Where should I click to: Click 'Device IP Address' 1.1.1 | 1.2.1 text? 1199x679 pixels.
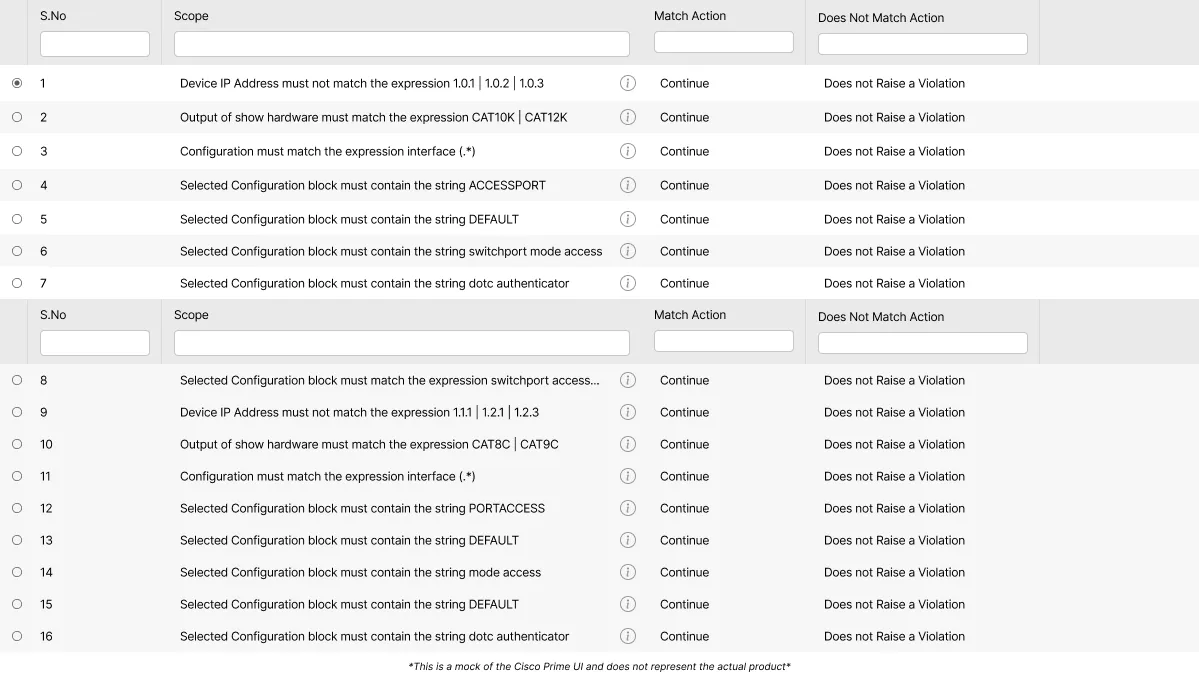[x=359, y=412]
